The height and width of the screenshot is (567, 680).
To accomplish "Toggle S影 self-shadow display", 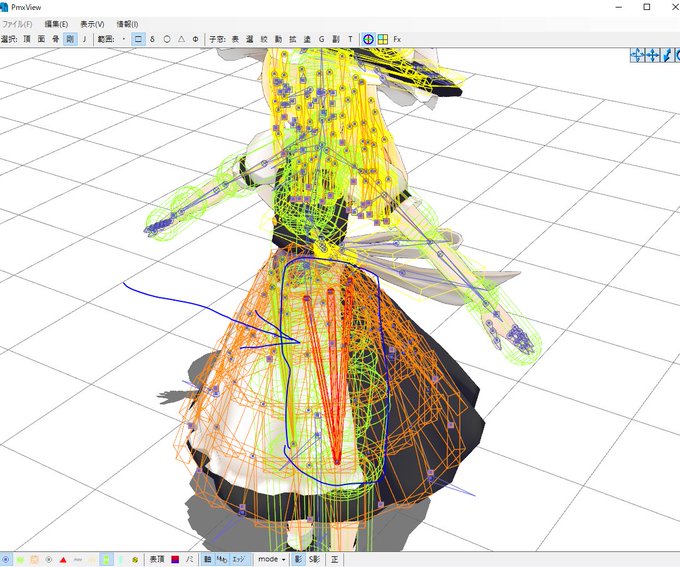I will click(x=314, y=560).
